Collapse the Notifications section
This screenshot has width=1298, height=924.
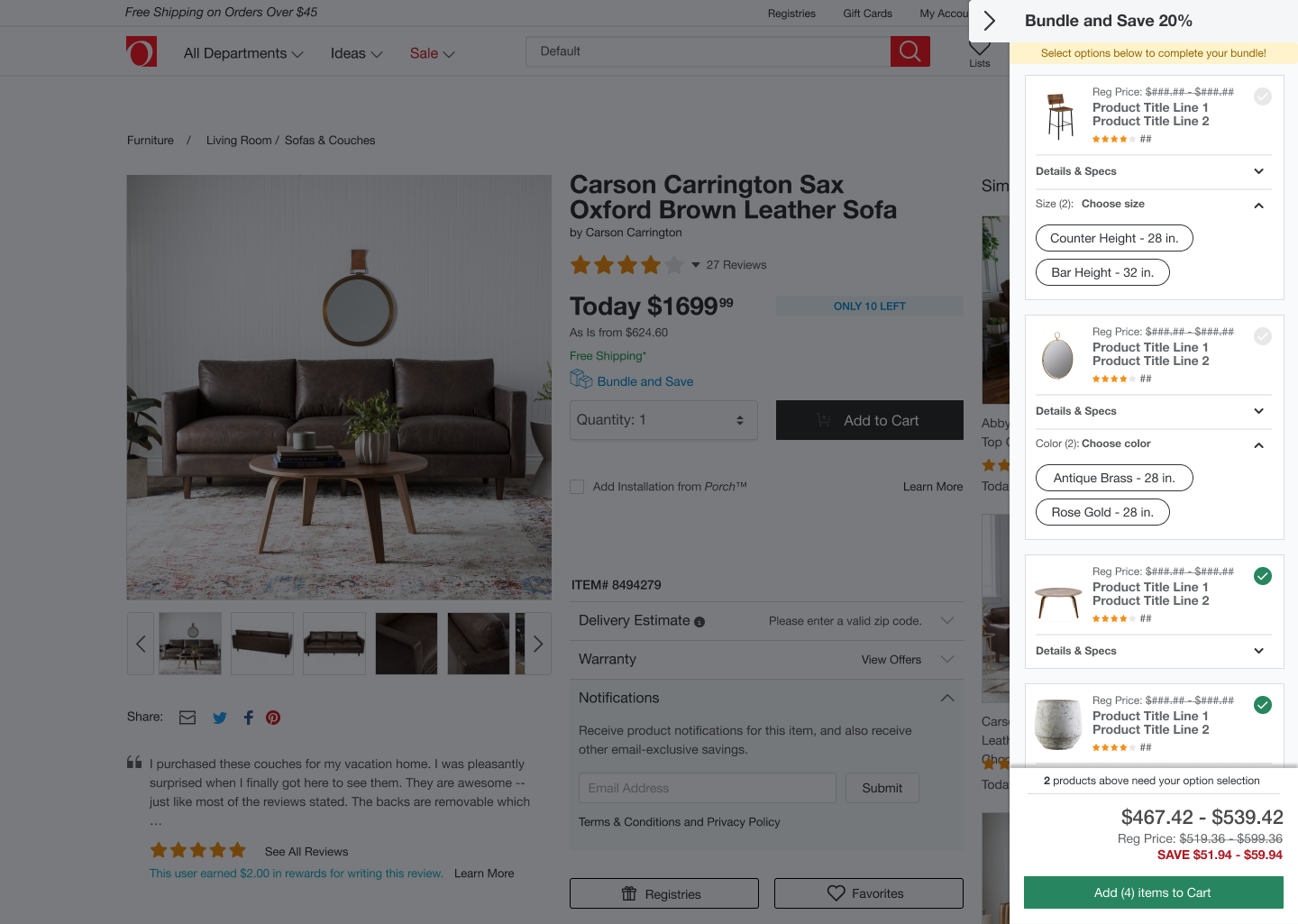coord(947,698)
